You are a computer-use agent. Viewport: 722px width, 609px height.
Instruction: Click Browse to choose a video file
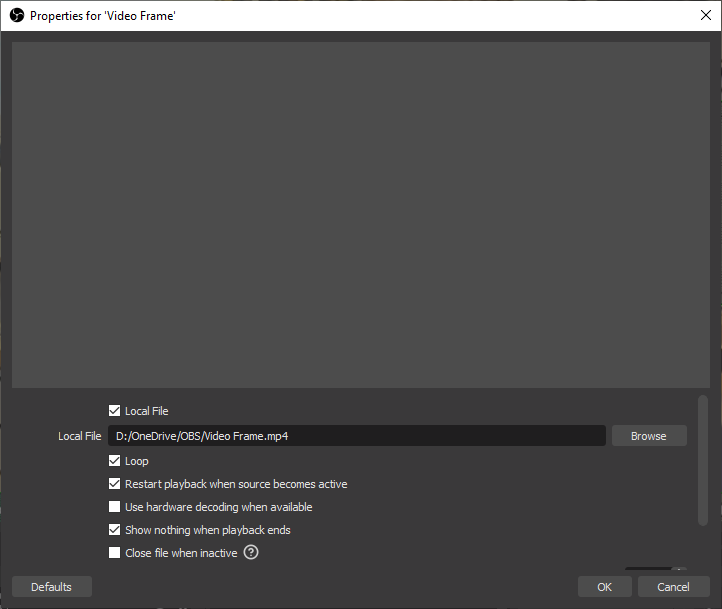pos(649,435)
